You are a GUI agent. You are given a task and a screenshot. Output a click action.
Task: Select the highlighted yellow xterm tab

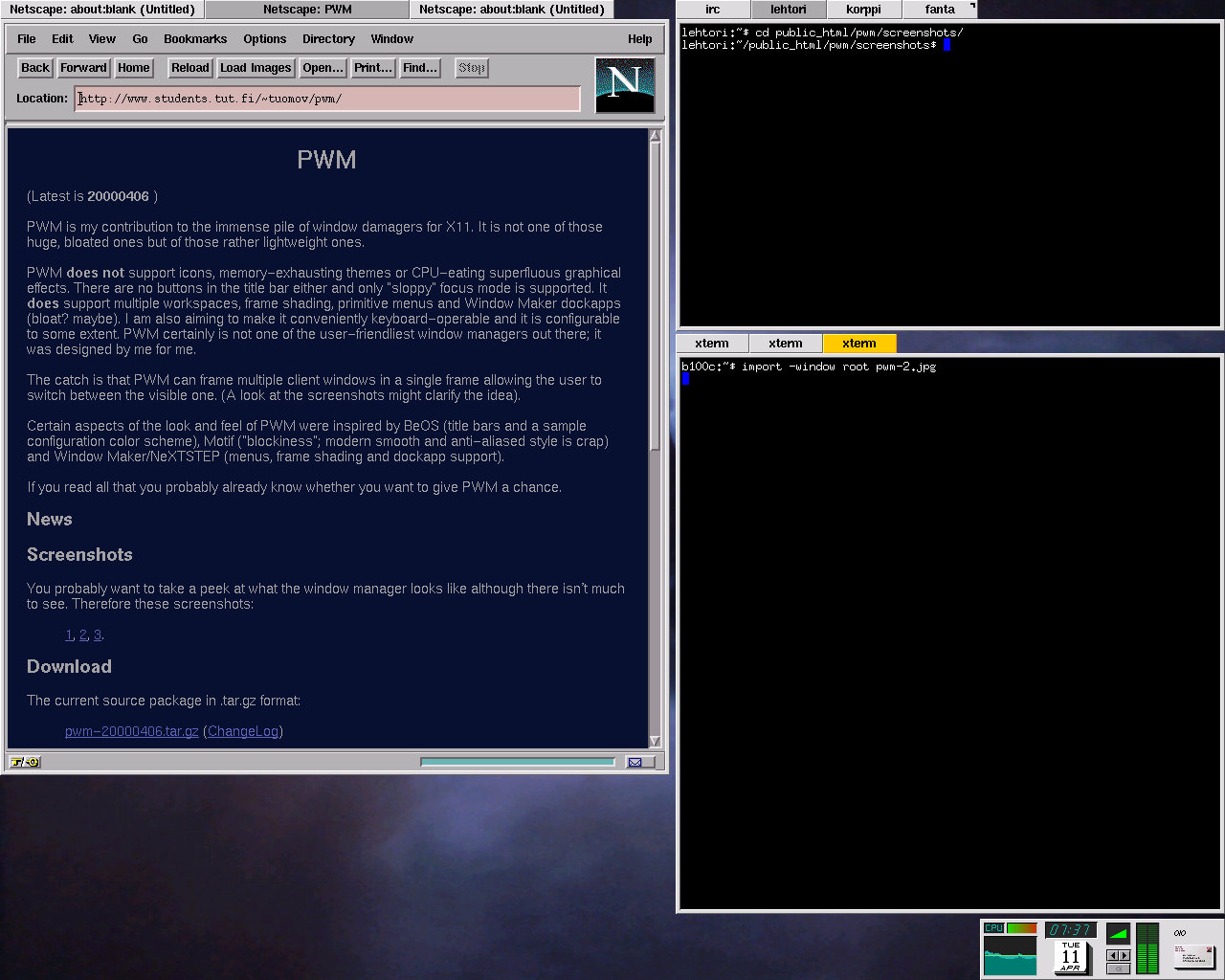coord(859,344)
